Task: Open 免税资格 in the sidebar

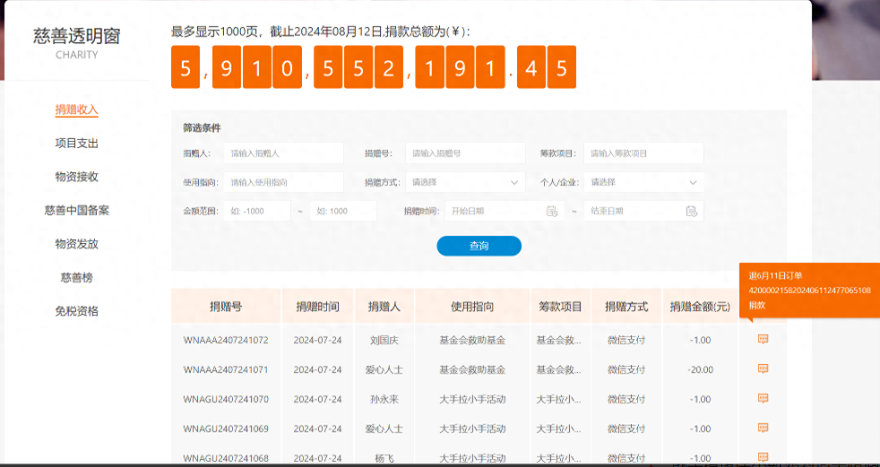Action: [77, 311]
